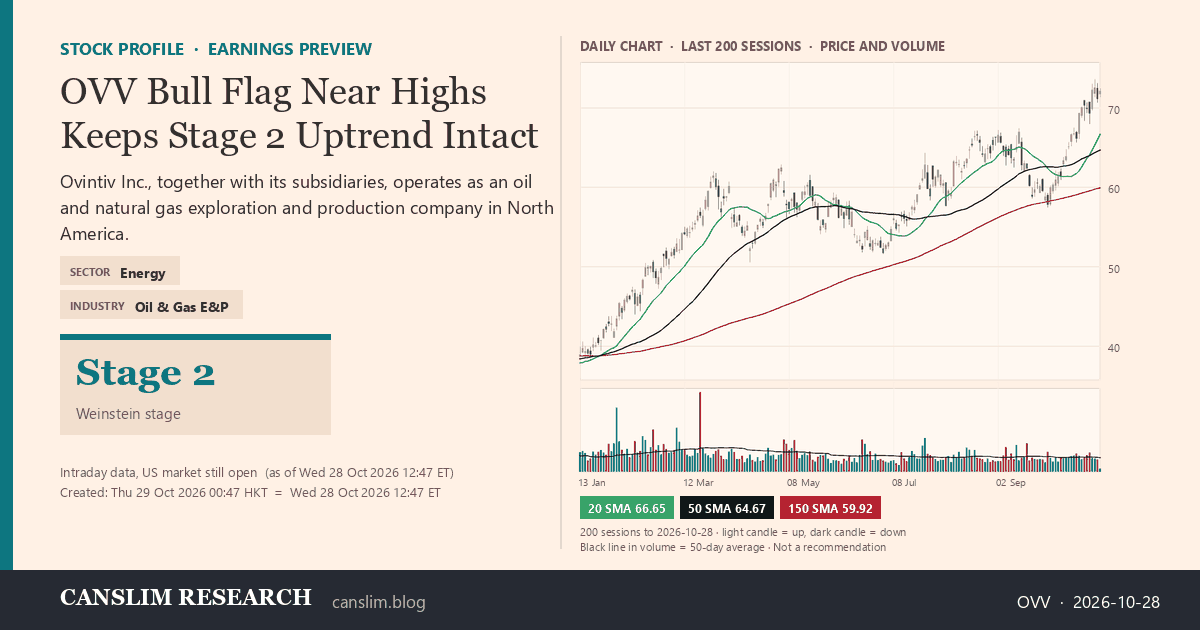This screenshot has width=1200, height=630.
Task: Click the DAILY CHART heading text
Action: coord(621,46)
